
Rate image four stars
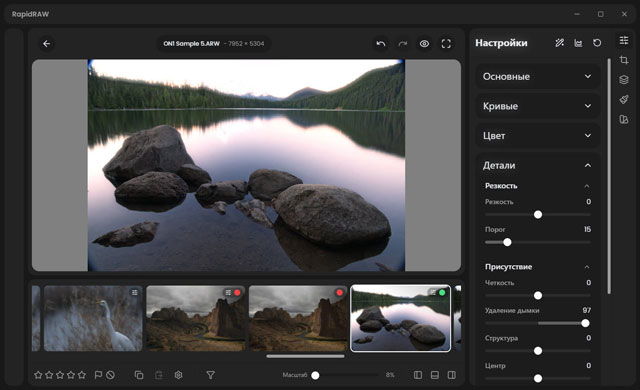click(71, 375)
